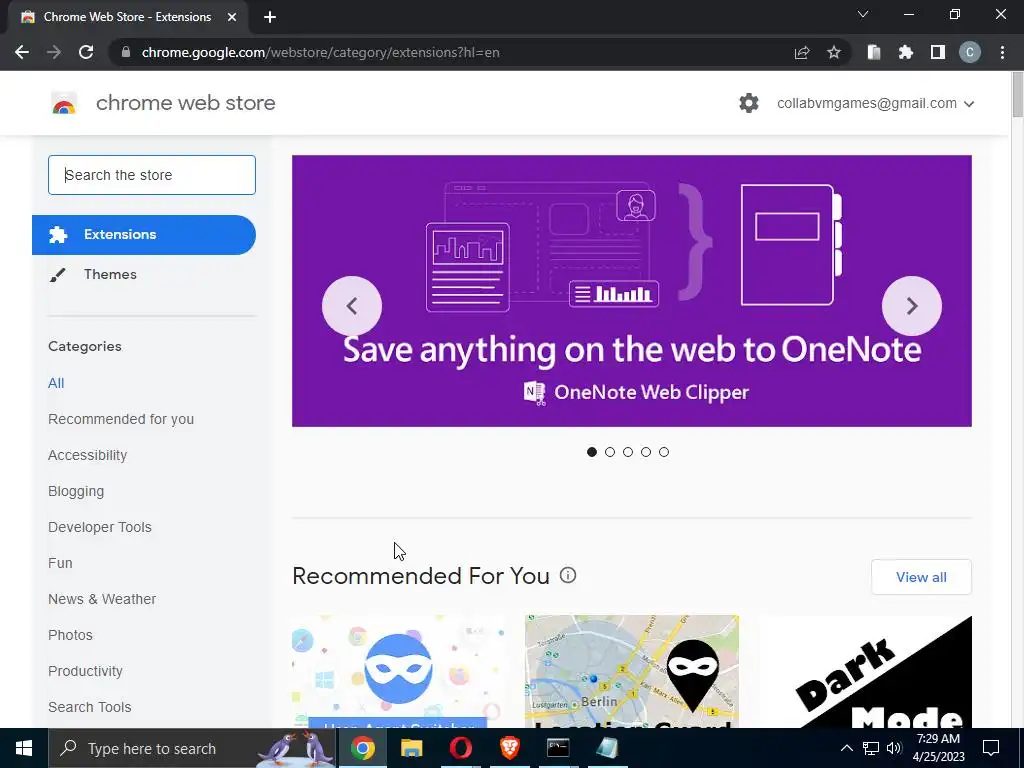1024x768 pixels.
Task: Go back to the previous page
Action: [x=22, y=52]
